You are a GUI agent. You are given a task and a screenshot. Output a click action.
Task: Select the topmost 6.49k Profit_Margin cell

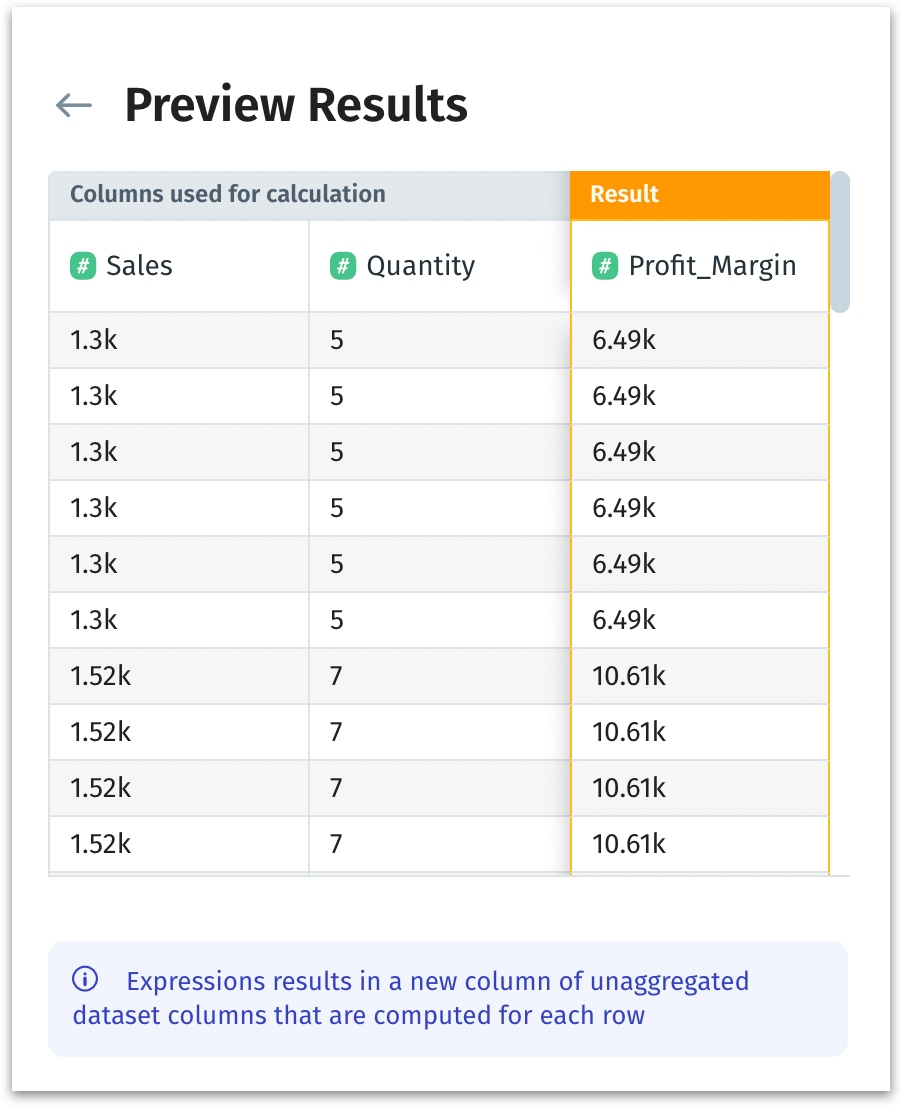pos(624,340)
